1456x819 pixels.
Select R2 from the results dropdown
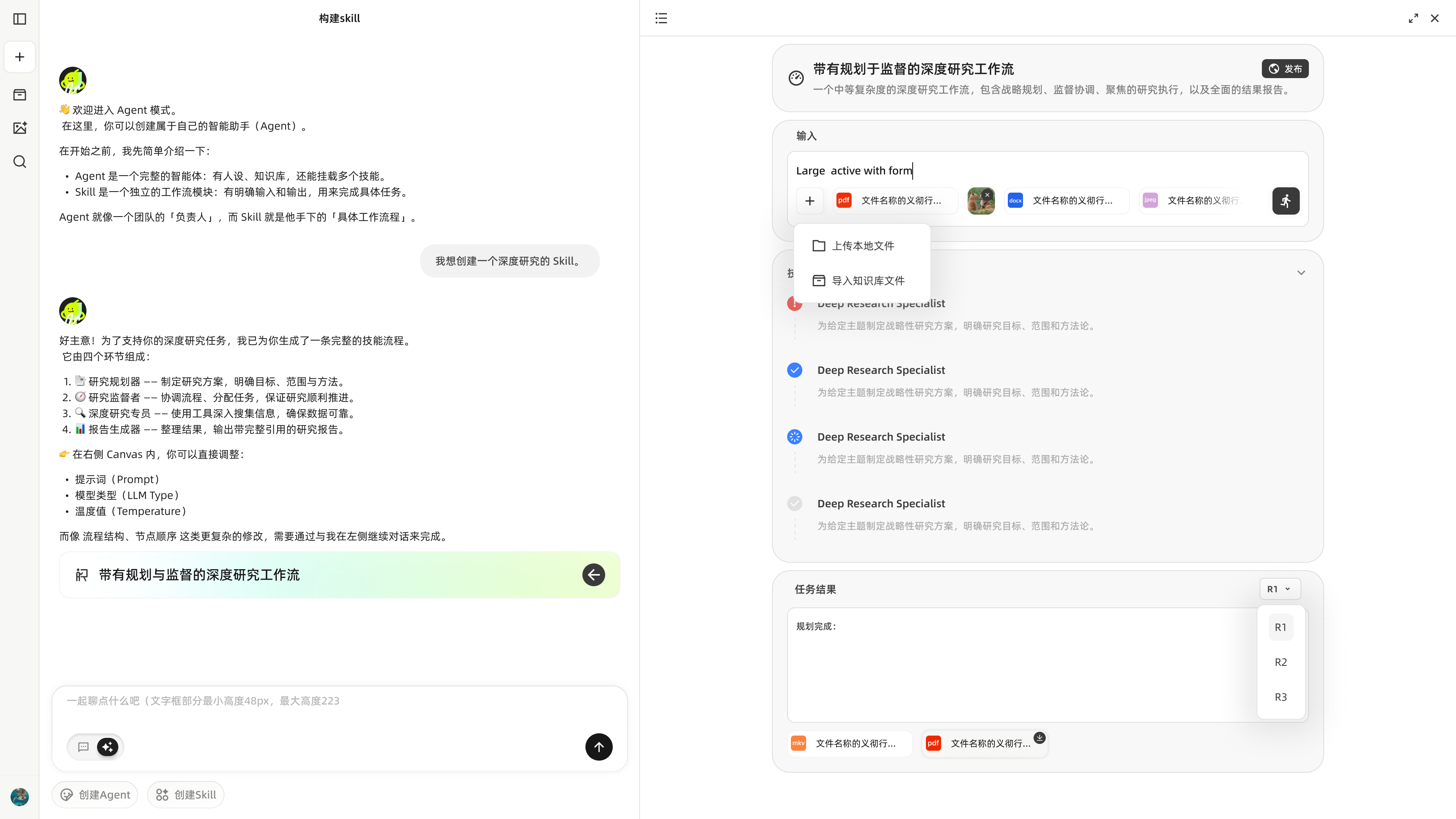click(x=1281, y=662)
